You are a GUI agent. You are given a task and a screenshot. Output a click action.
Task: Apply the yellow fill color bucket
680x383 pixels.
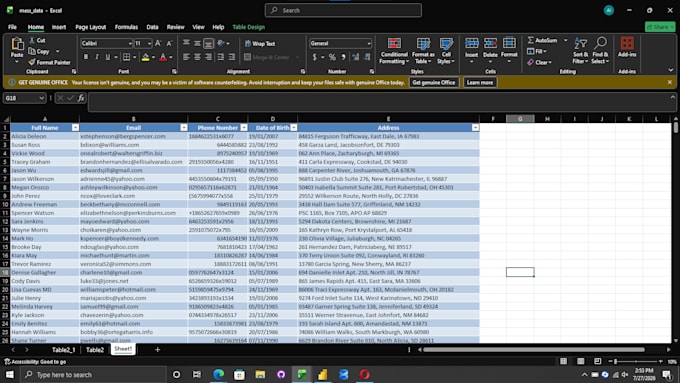145,57
